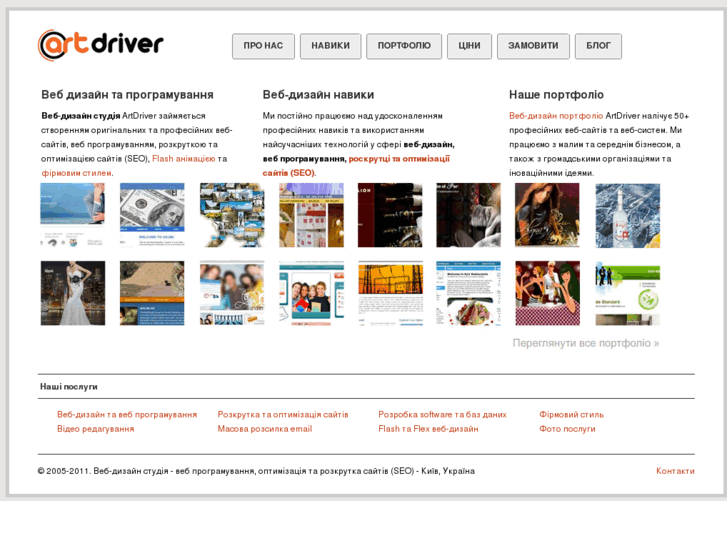Open the ПРО НАС menu item

pyautogui.click(x=263, y=46)
